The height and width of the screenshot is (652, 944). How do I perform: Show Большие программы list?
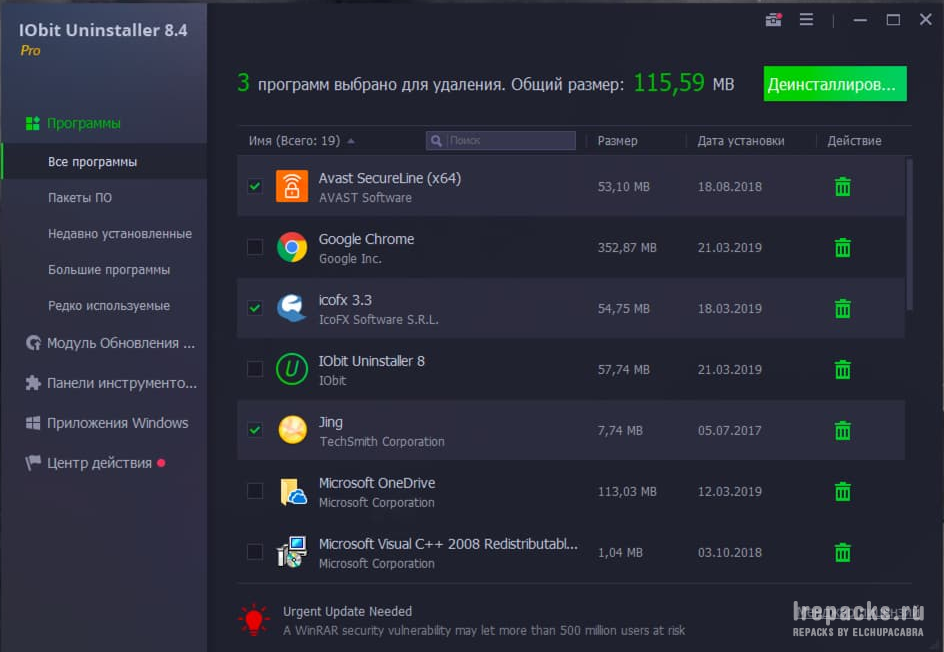[x=109, y=270]
